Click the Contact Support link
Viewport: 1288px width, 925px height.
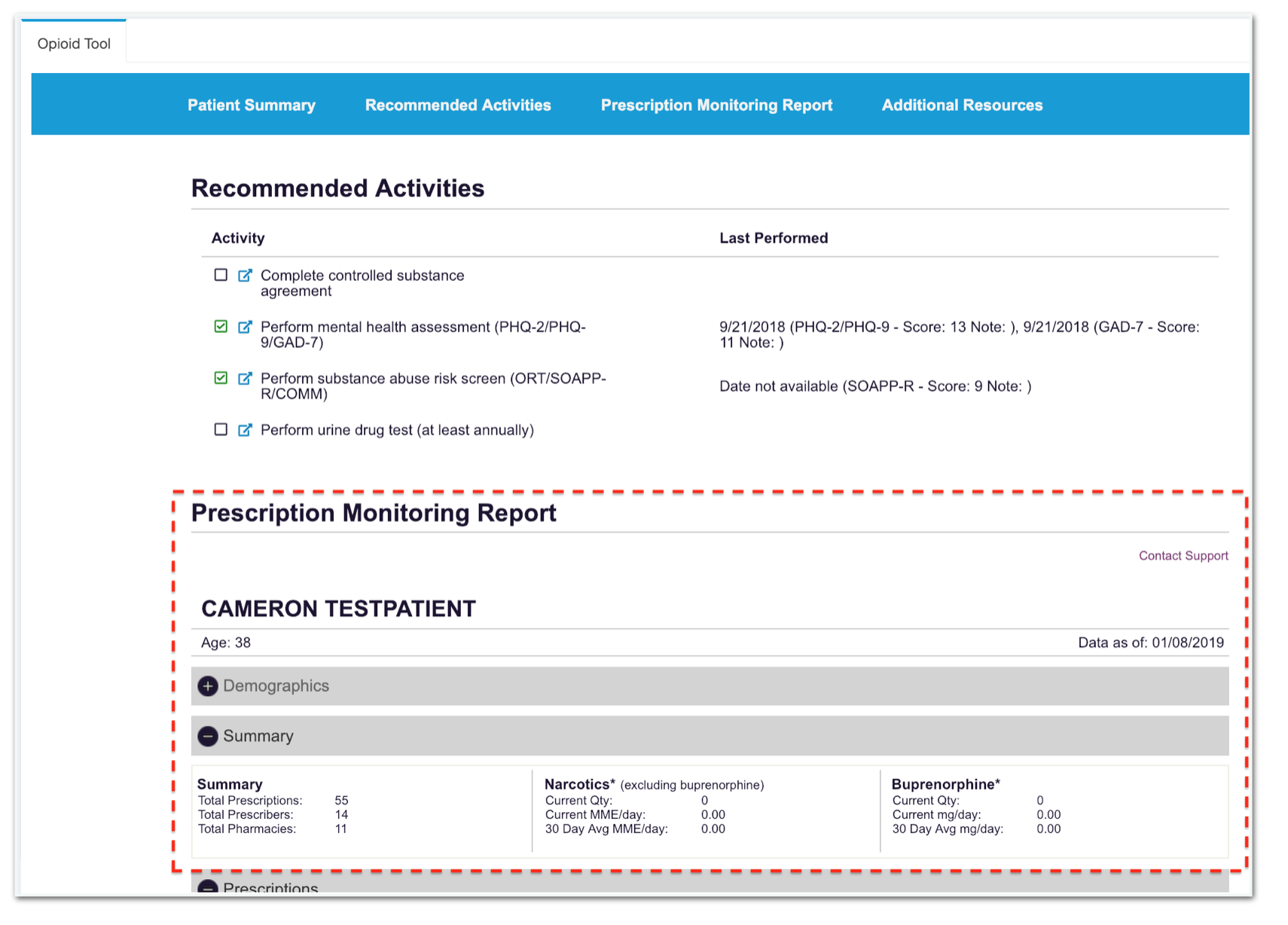click(x=1183, y=555)
